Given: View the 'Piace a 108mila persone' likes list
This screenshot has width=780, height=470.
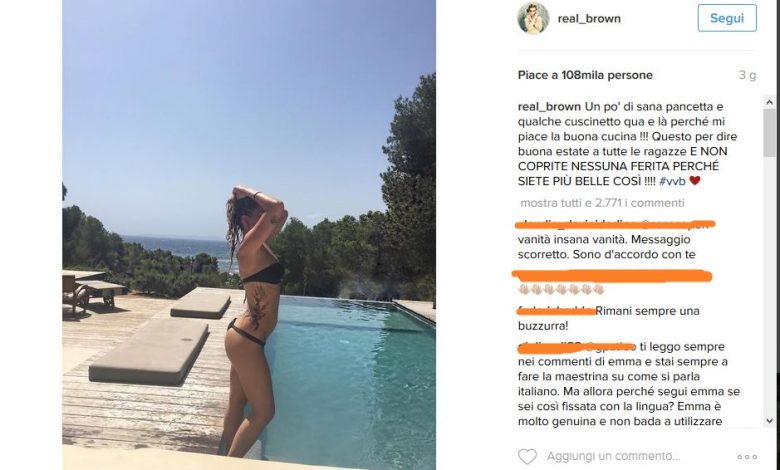Looking at the screenshot, I should (x=585, y=75).
